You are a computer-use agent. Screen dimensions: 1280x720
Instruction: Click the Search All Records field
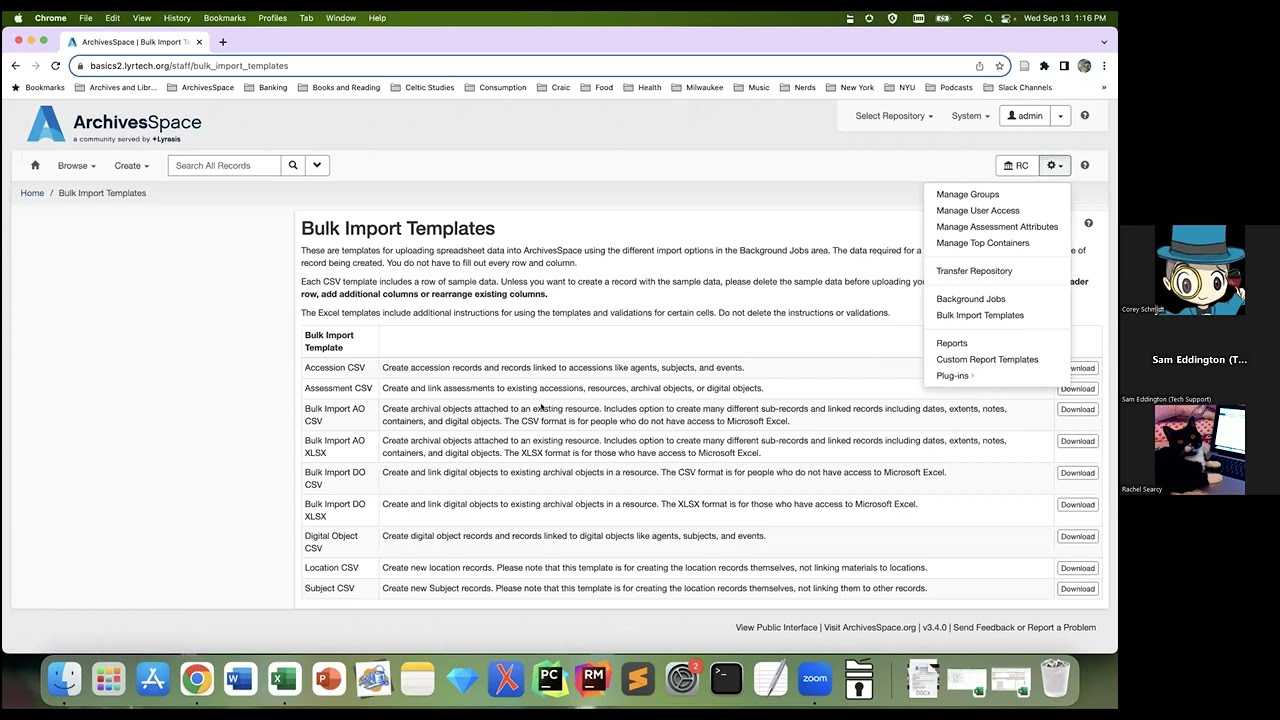pyautogui.click(x=224, y=165)
